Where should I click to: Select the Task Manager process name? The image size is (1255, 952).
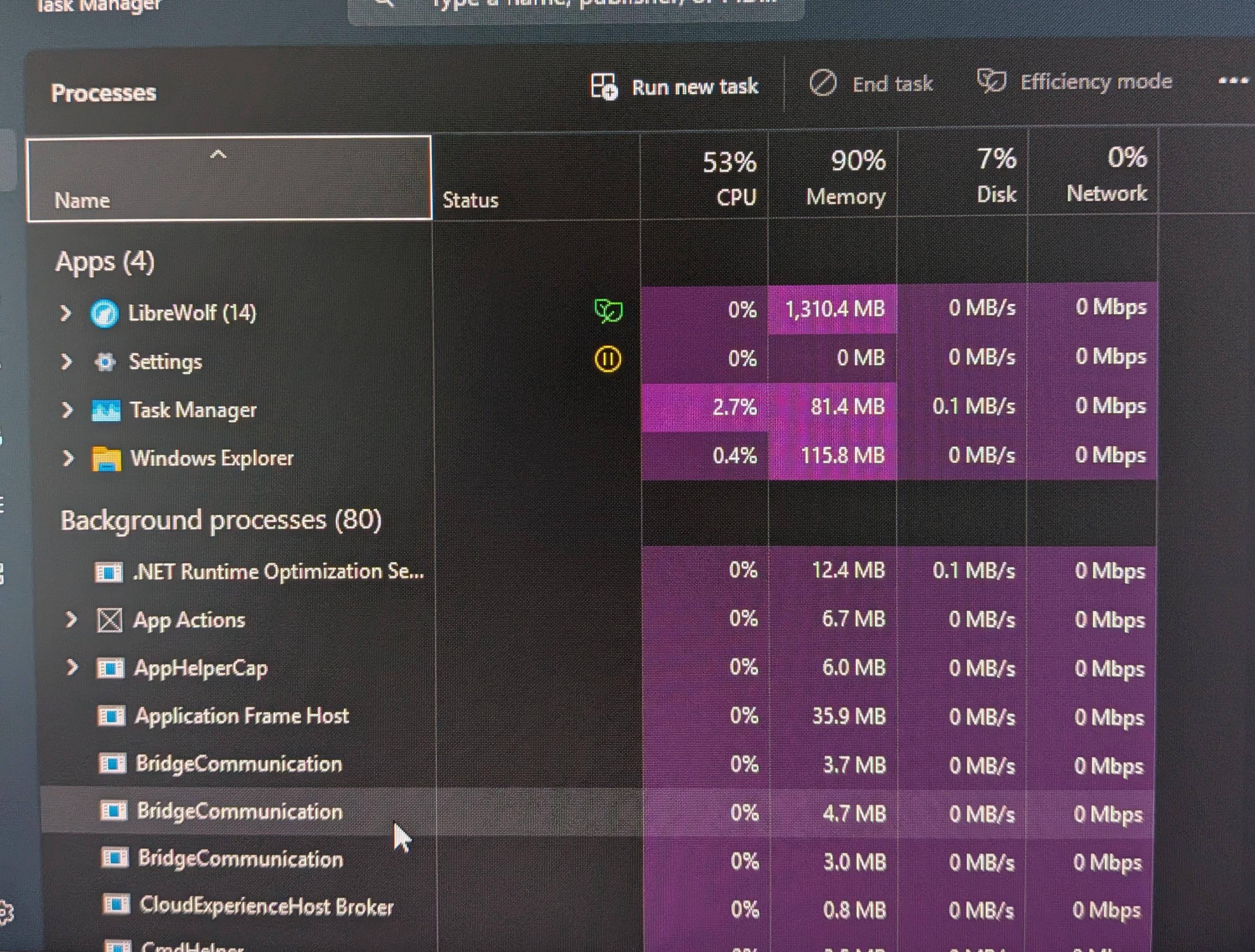click(193, 409)
